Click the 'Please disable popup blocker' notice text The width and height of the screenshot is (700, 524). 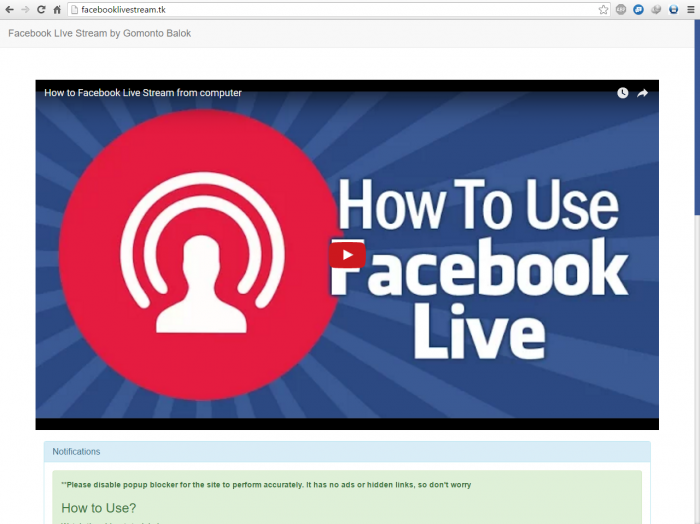[x=266, y=485]
